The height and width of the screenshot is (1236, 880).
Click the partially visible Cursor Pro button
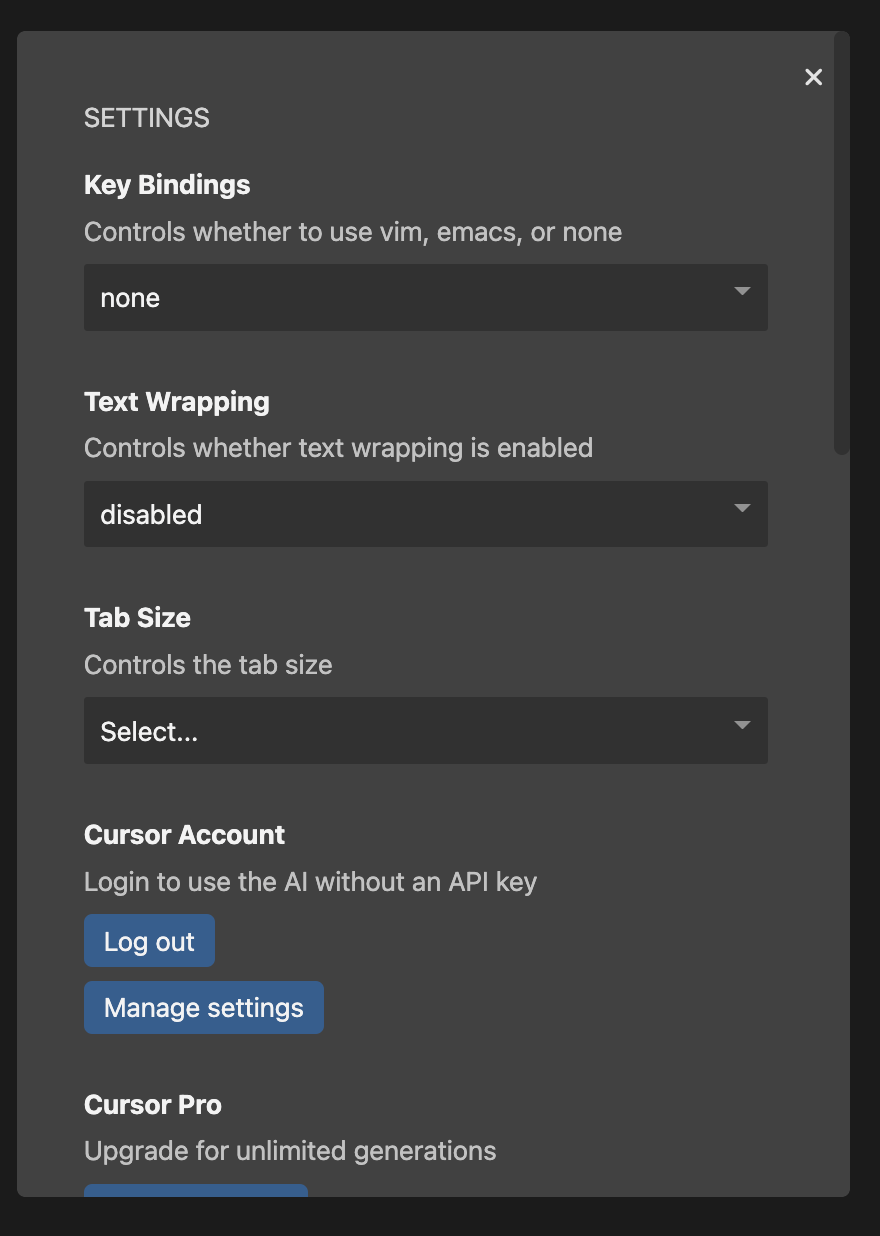tap(196, 1190)
